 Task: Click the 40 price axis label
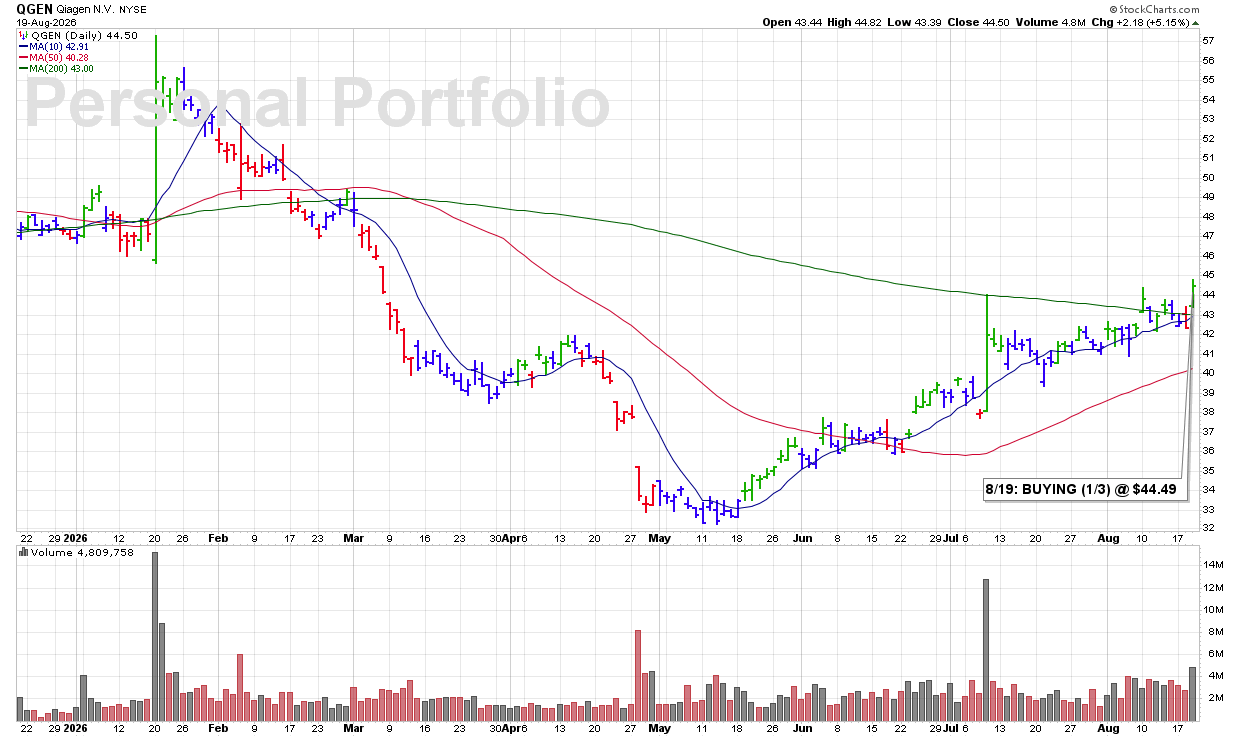click(1208, 372)
